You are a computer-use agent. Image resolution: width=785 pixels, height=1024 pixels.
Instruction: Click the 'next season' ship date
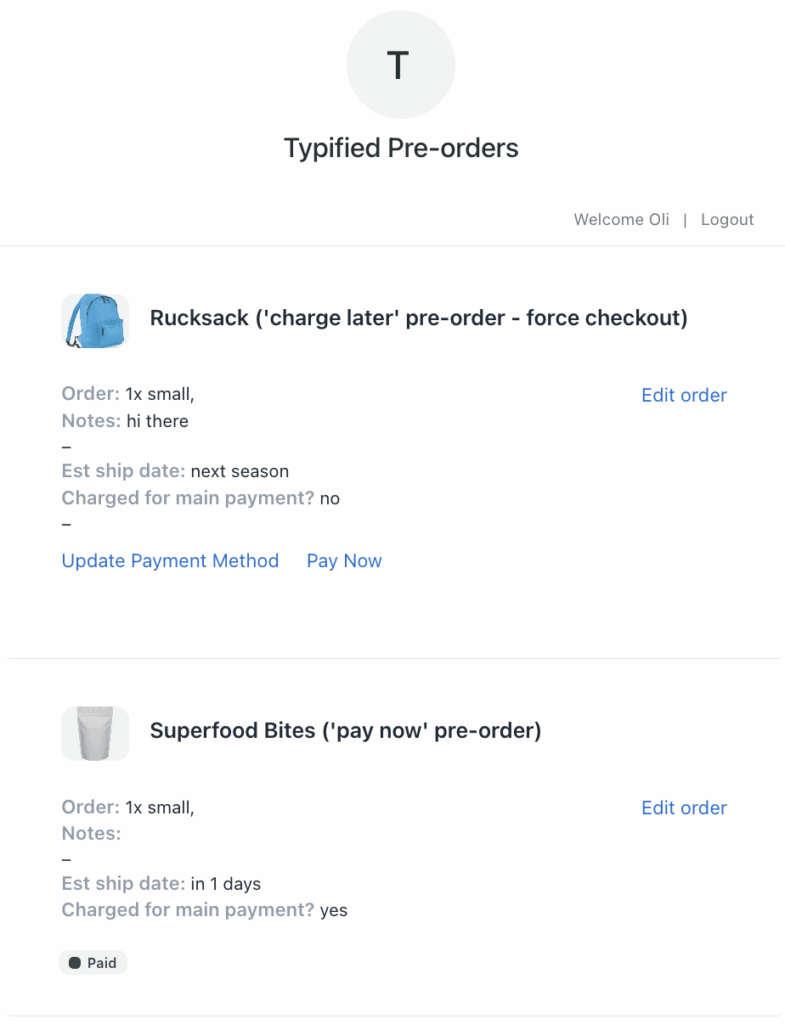point(239,471)
